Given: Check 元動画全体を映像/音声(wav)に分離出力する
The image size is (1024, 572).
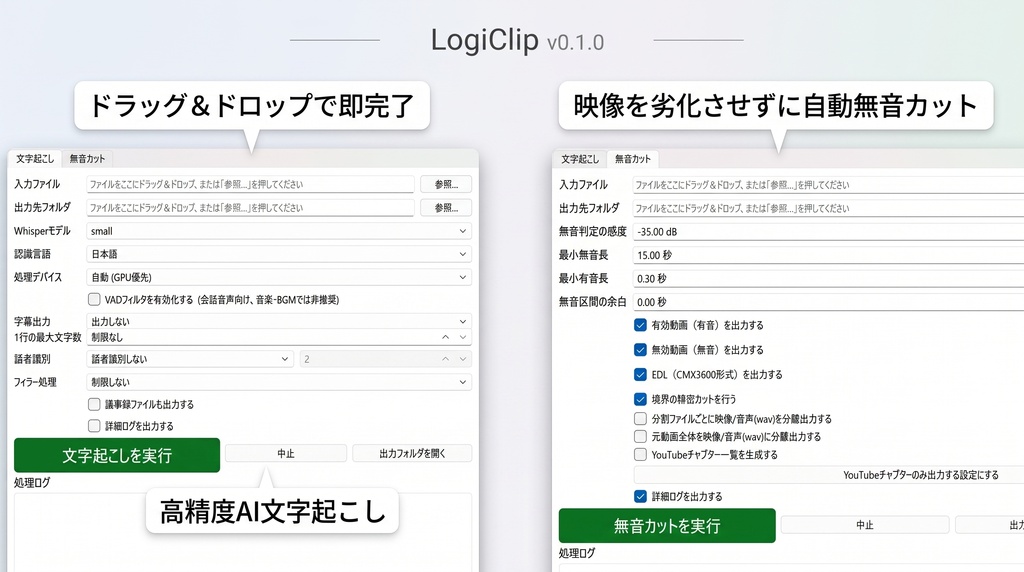Looking at the screenshot, I should (640, 436).
